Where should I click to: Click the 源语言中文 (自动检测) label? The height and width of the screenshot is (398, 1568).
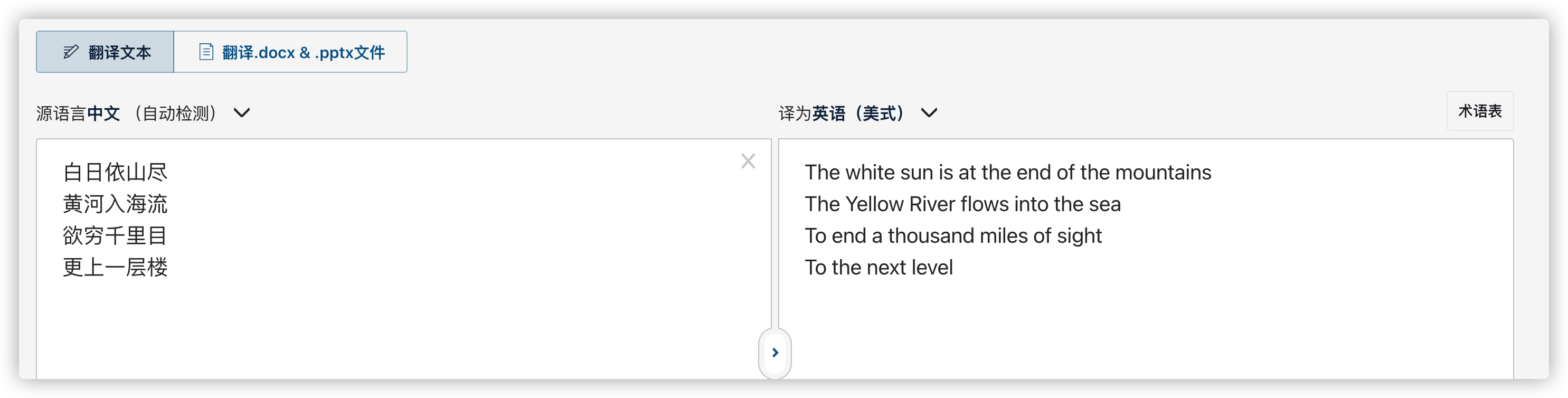pos(127,113)
